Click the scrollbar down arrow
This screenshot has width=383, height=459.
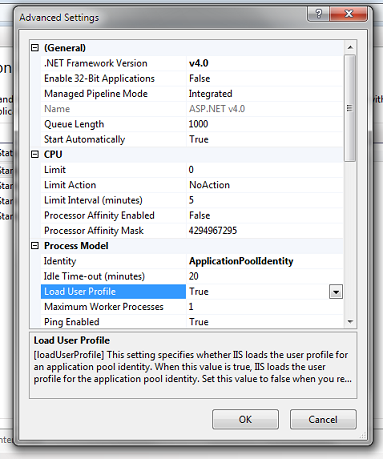pos(350,322)
